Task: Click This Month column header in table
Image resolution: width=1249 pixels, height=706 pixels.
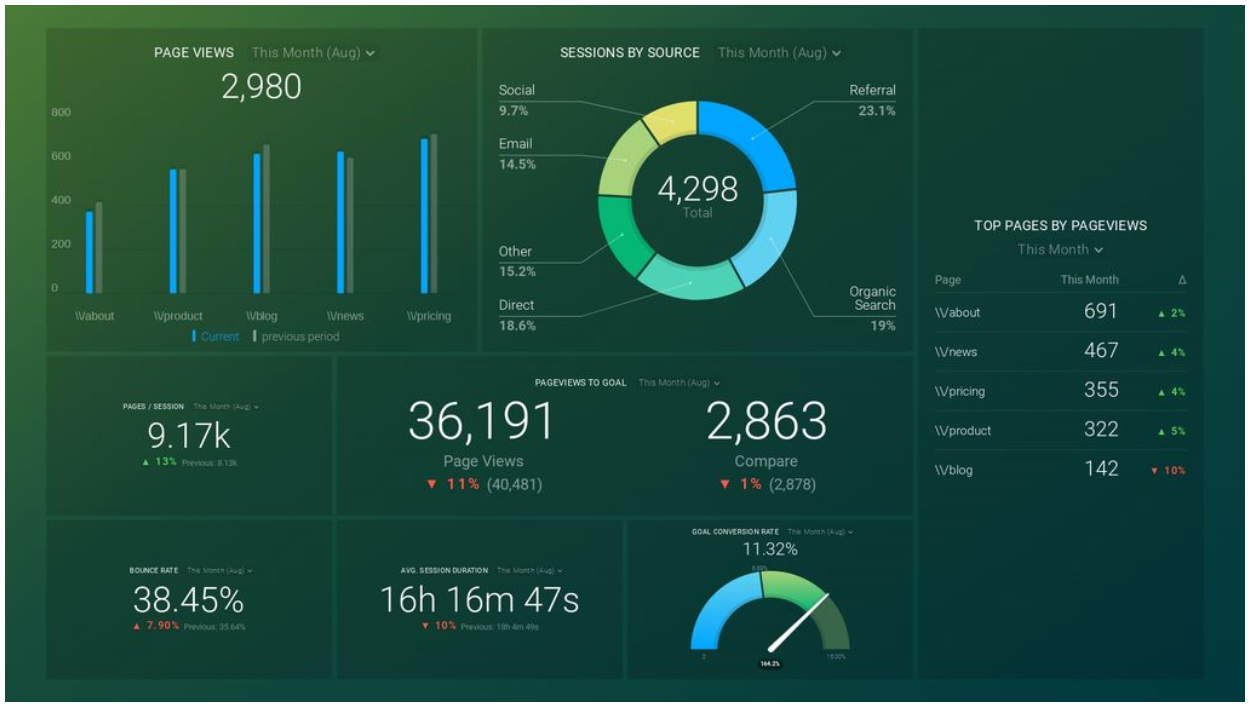Action: (x=1089, y=280)
